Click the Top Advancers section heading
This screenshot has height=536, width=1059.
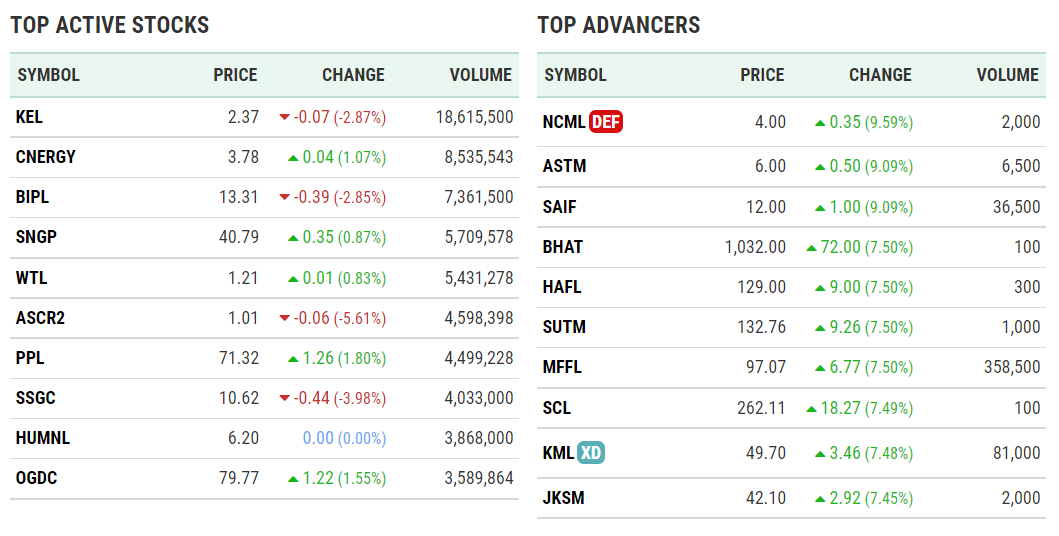tap(619, 25)
